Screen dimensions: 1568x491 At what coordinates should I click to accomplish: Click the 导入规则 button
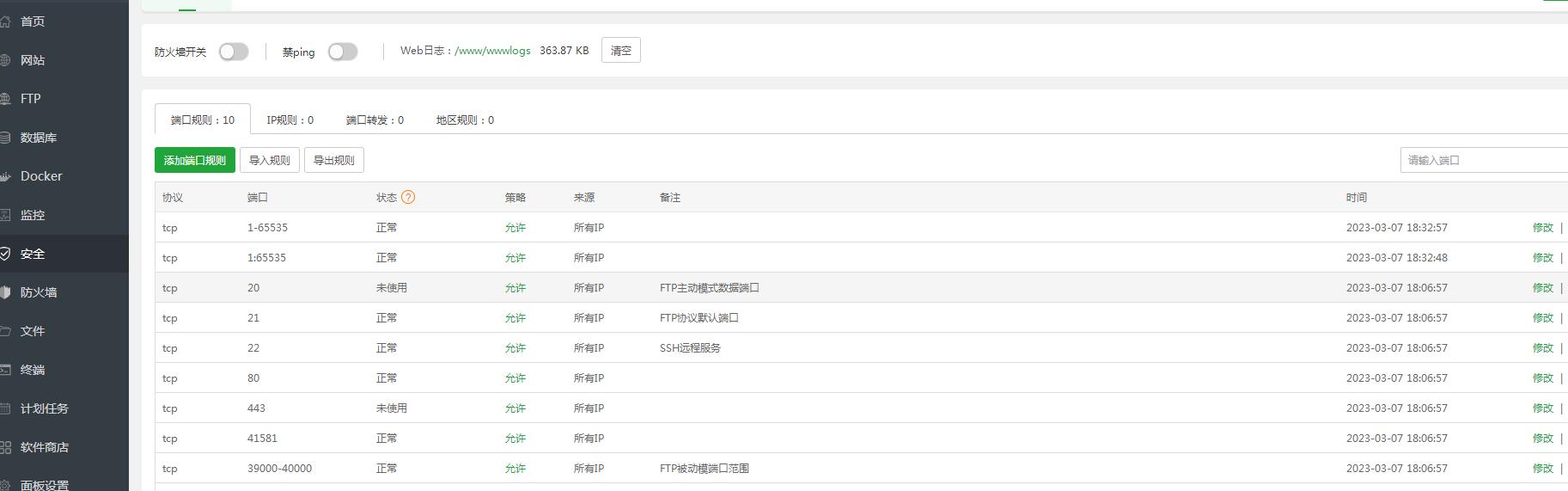click(269, 160)
